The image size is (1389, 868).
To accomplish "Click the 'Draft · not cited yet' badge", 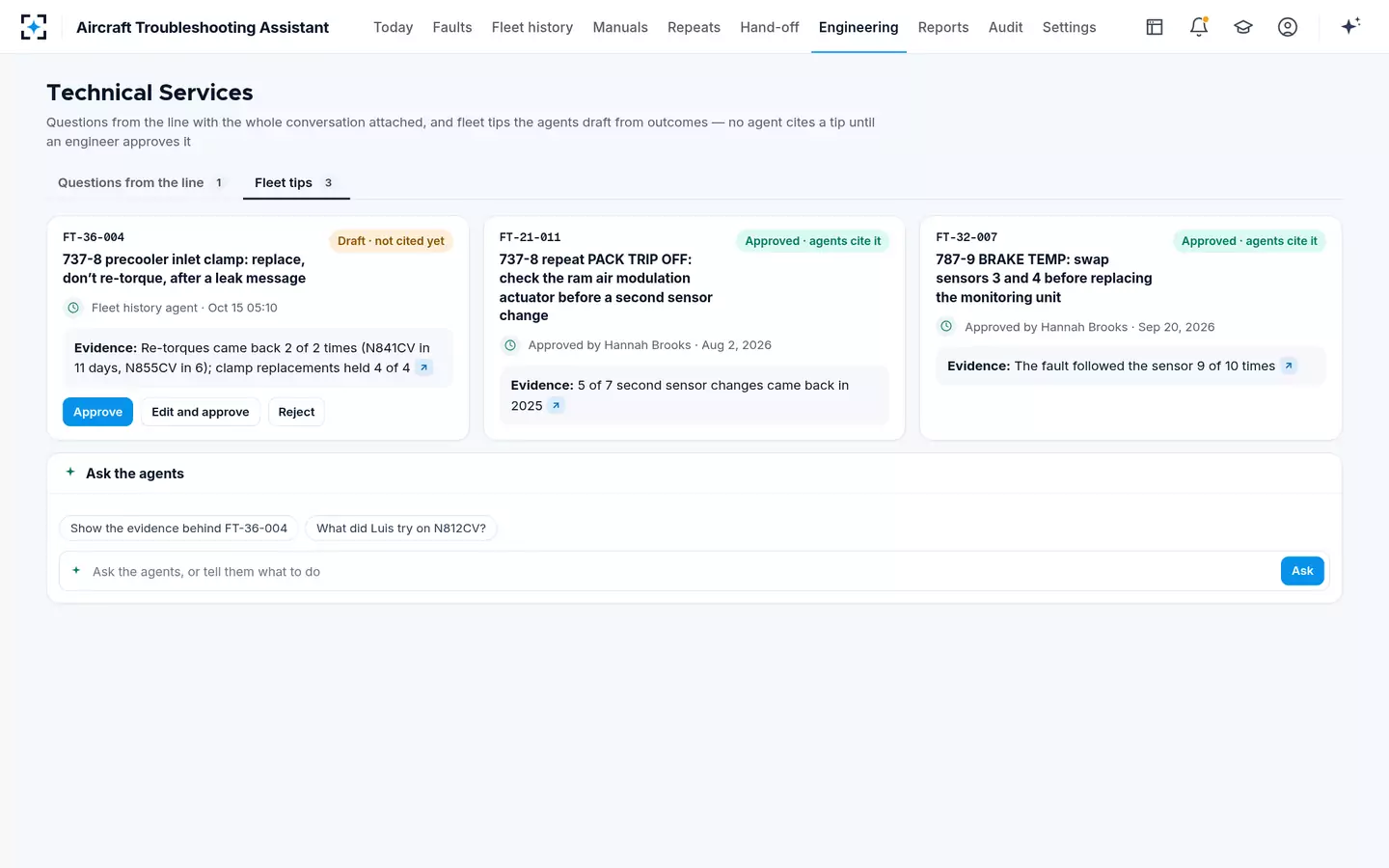I will (391, 241).
